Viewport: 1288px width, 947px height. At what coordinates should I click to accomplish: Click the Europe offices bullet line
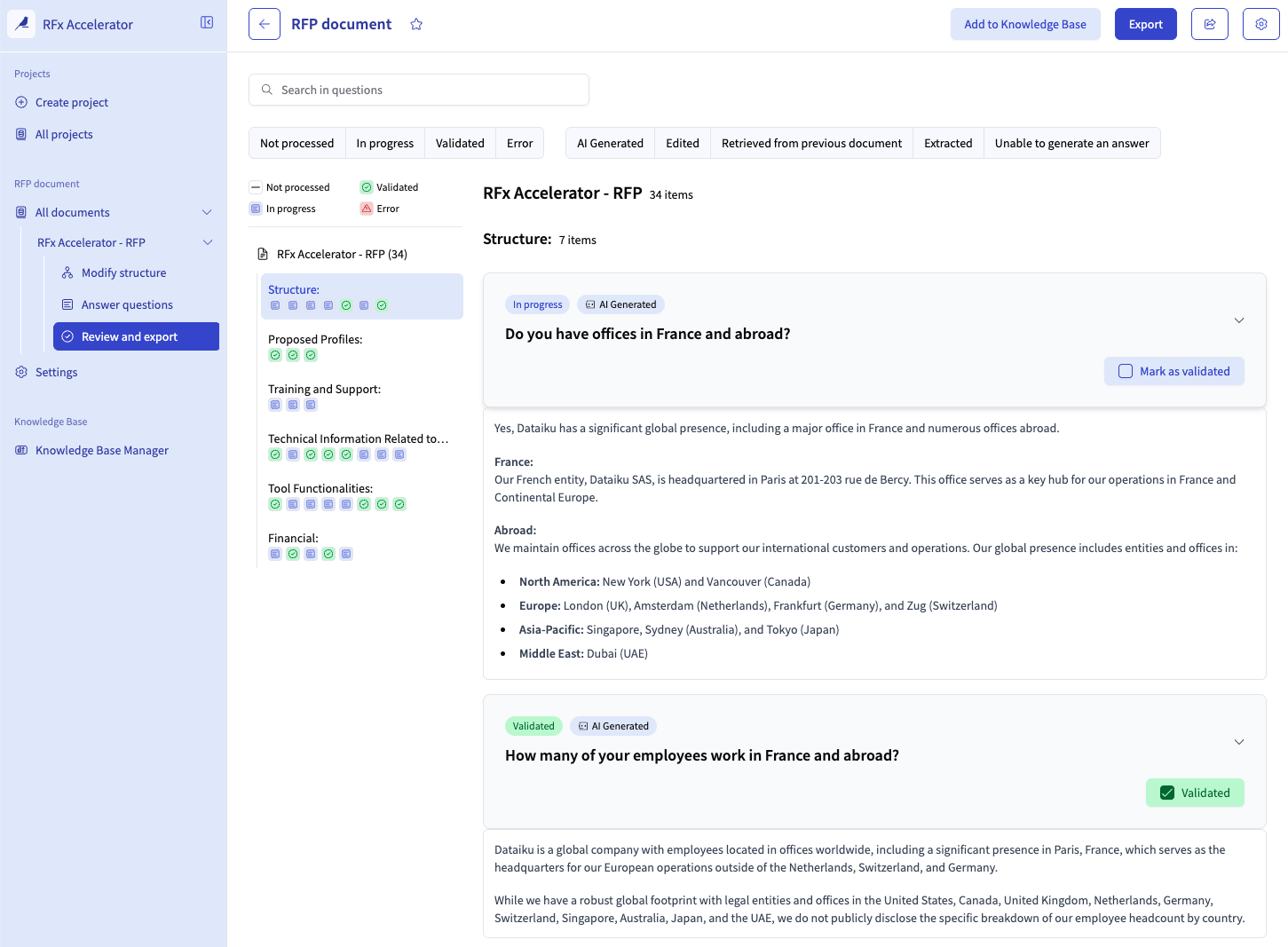point(758,605)
